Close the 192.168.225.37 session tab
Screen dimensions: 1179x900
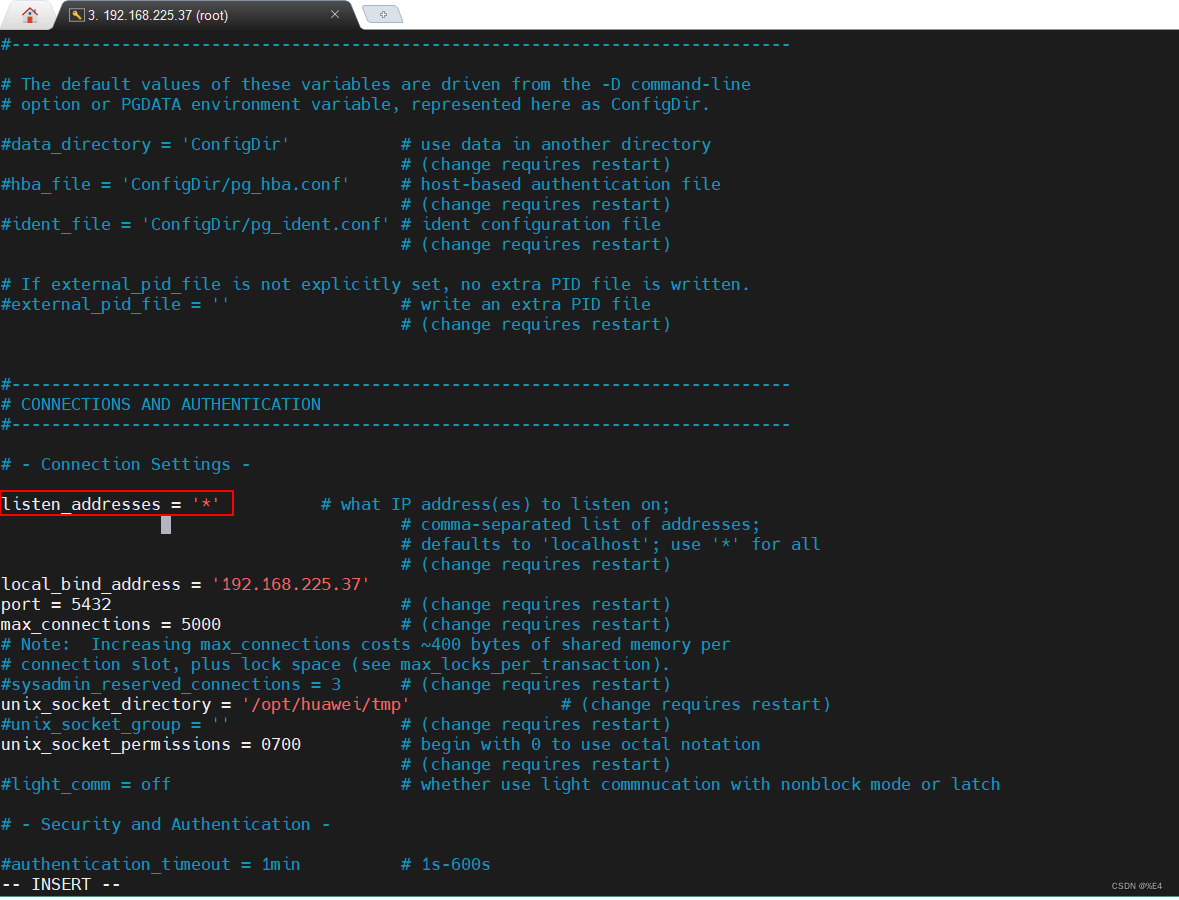click(335, 15)
